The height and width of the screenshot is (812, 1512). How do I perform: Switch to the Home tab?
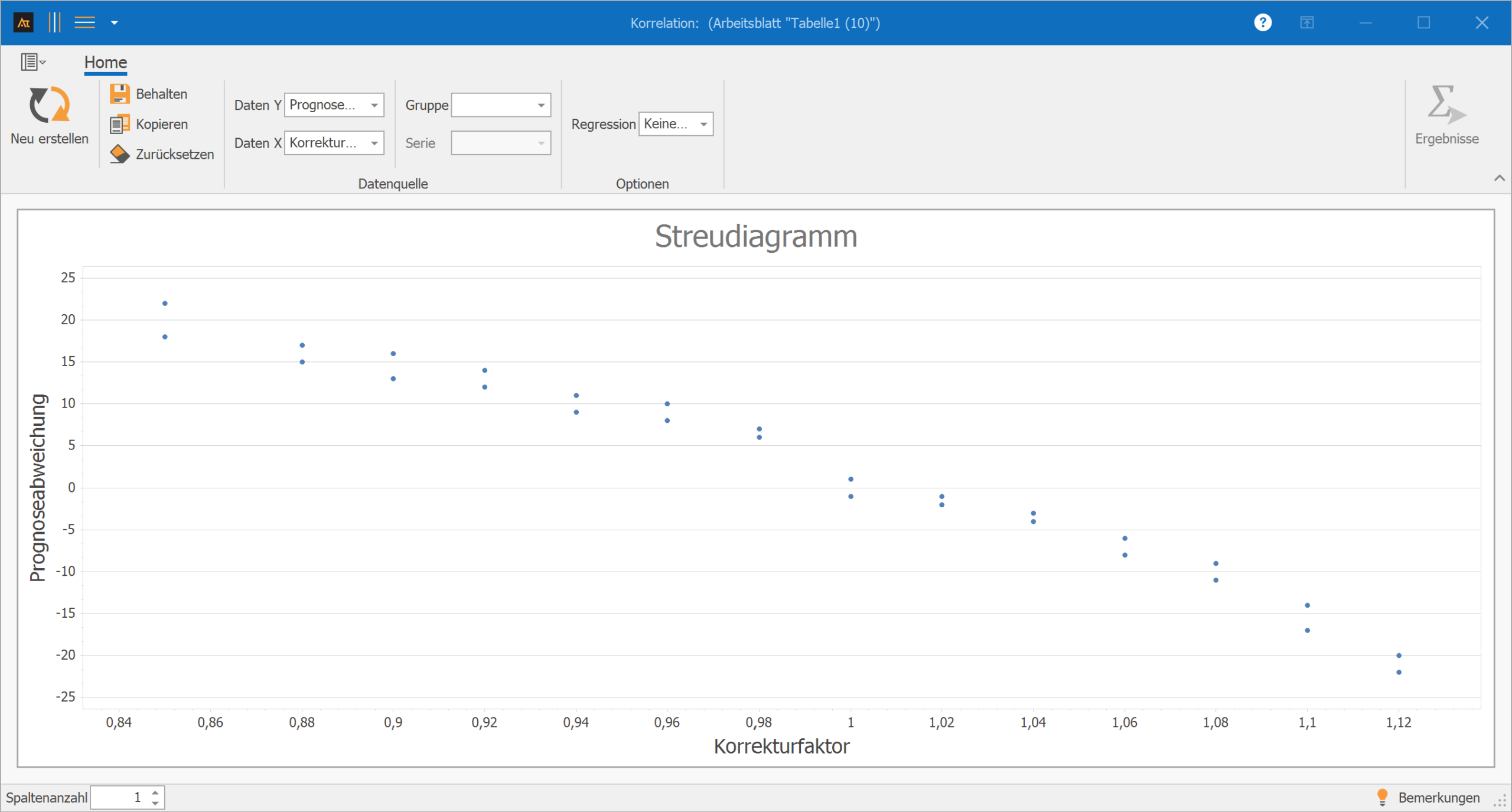click(x=105, y=62)
